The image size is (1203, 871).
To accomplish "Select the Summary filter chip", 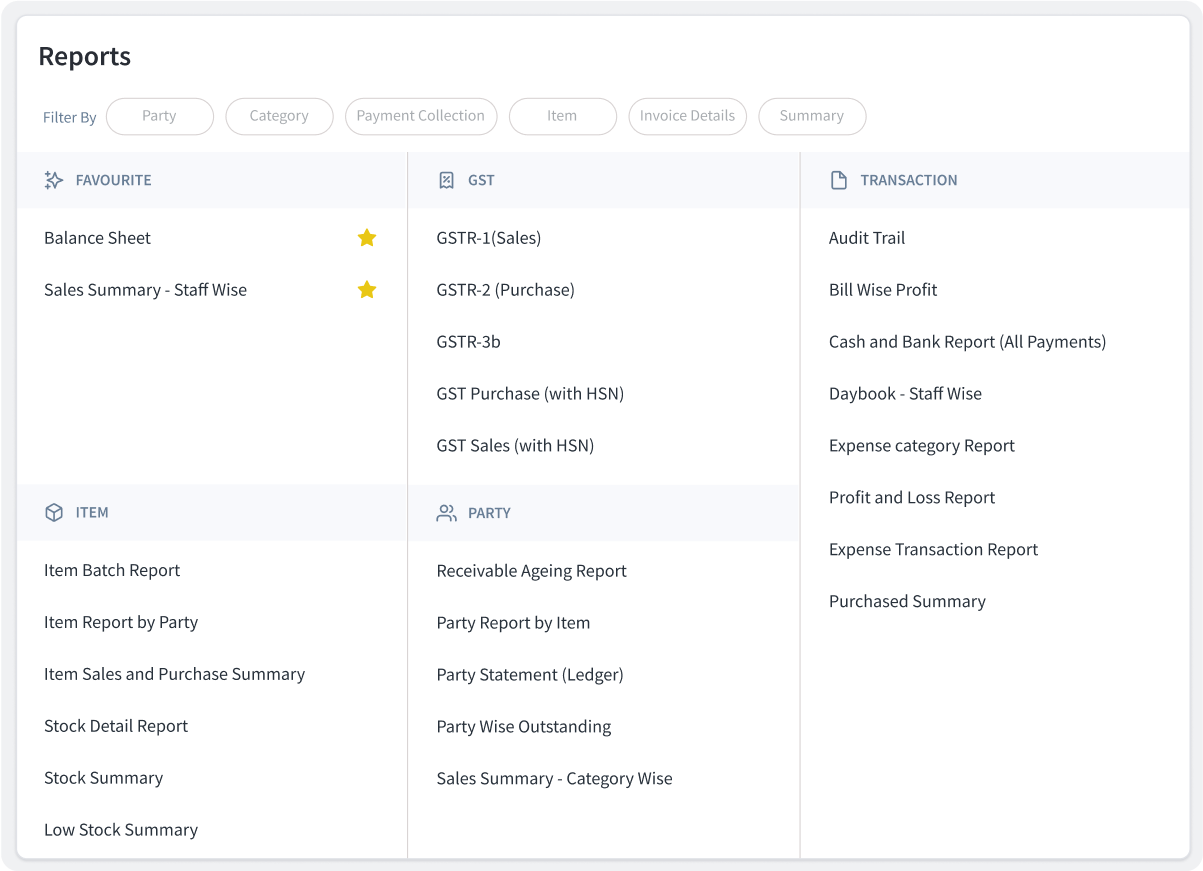I will tap(812, 116).
